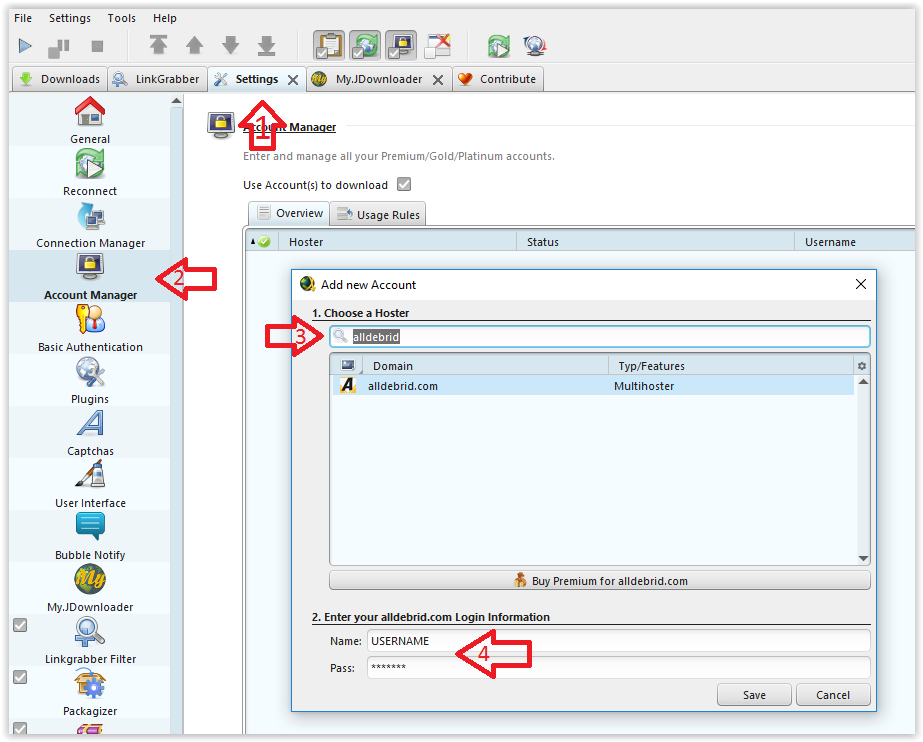Close the Add new Account dialog
This screenshot has width=923, height=742.
[861, 284]
